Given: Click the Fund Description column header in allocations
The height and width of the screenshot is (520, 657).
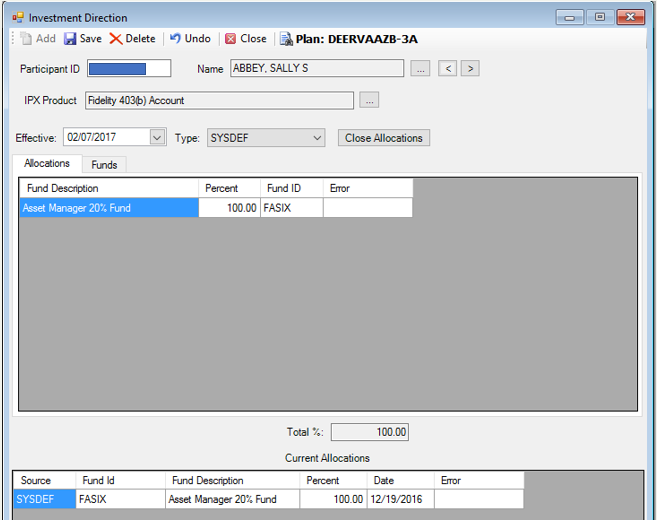Looking at the screenshot, I should click(x=109, y=188).
